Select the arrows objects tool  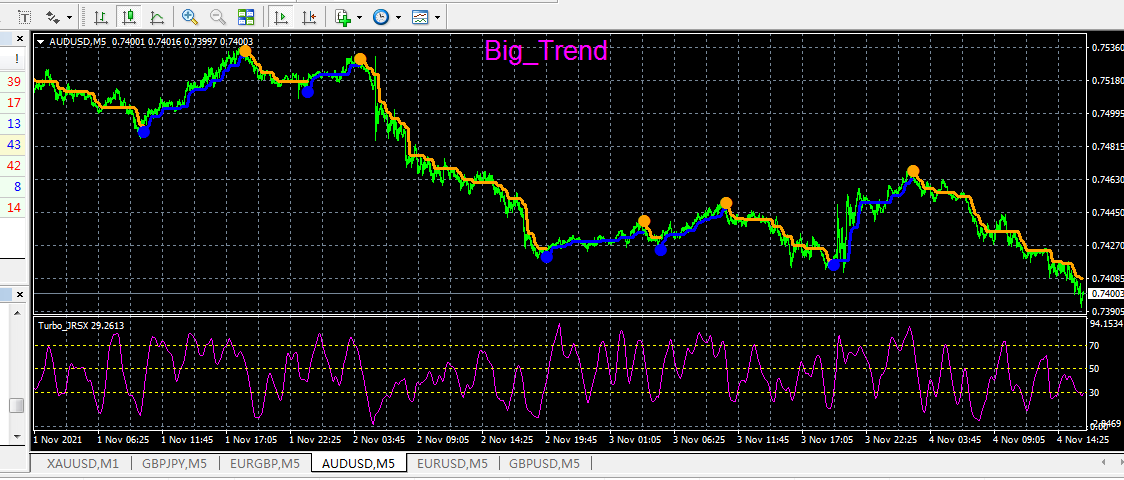(x=52, y=16)
